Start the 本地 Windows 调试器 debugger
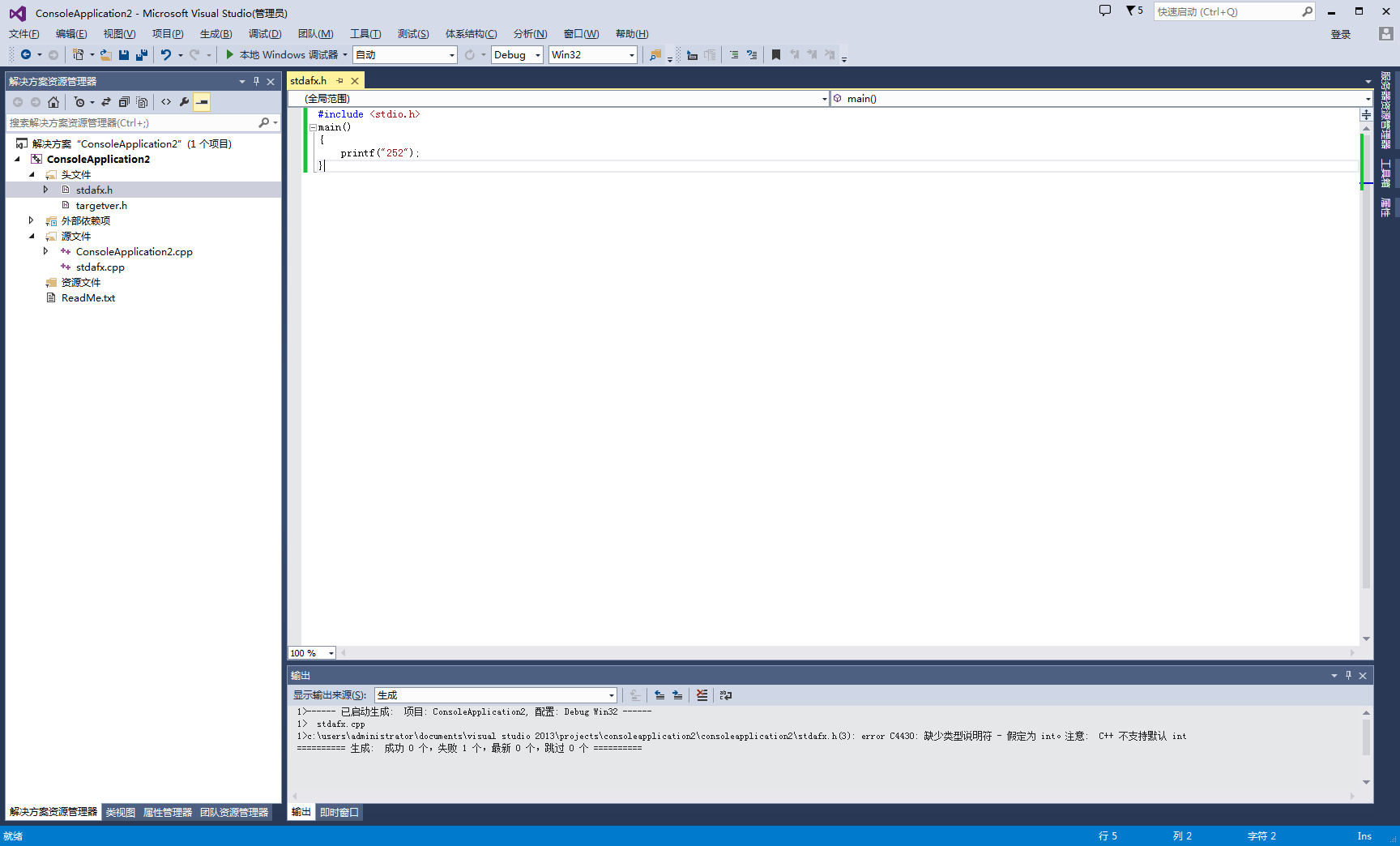 (x=280, y=54)
